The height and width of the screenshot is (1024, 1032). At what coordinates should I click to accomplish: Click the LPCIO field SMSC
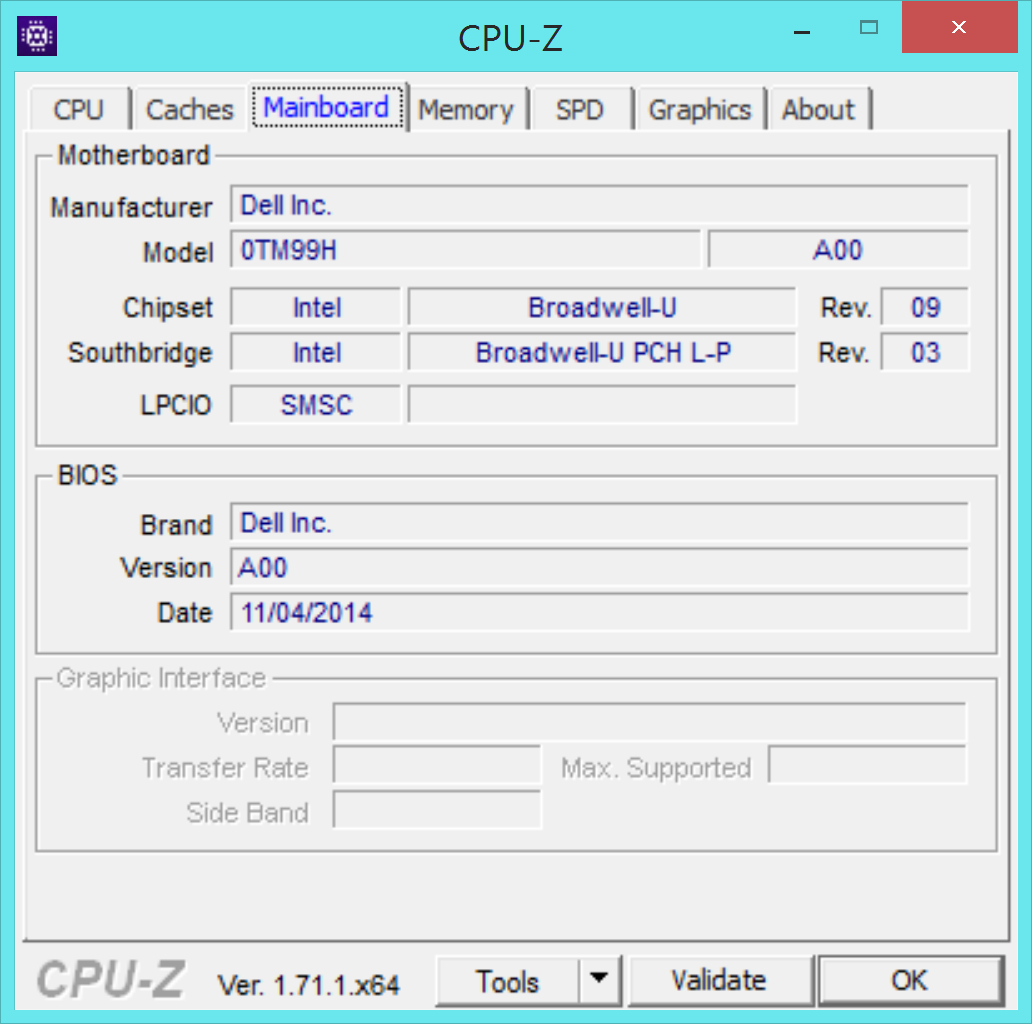point(316,405)
